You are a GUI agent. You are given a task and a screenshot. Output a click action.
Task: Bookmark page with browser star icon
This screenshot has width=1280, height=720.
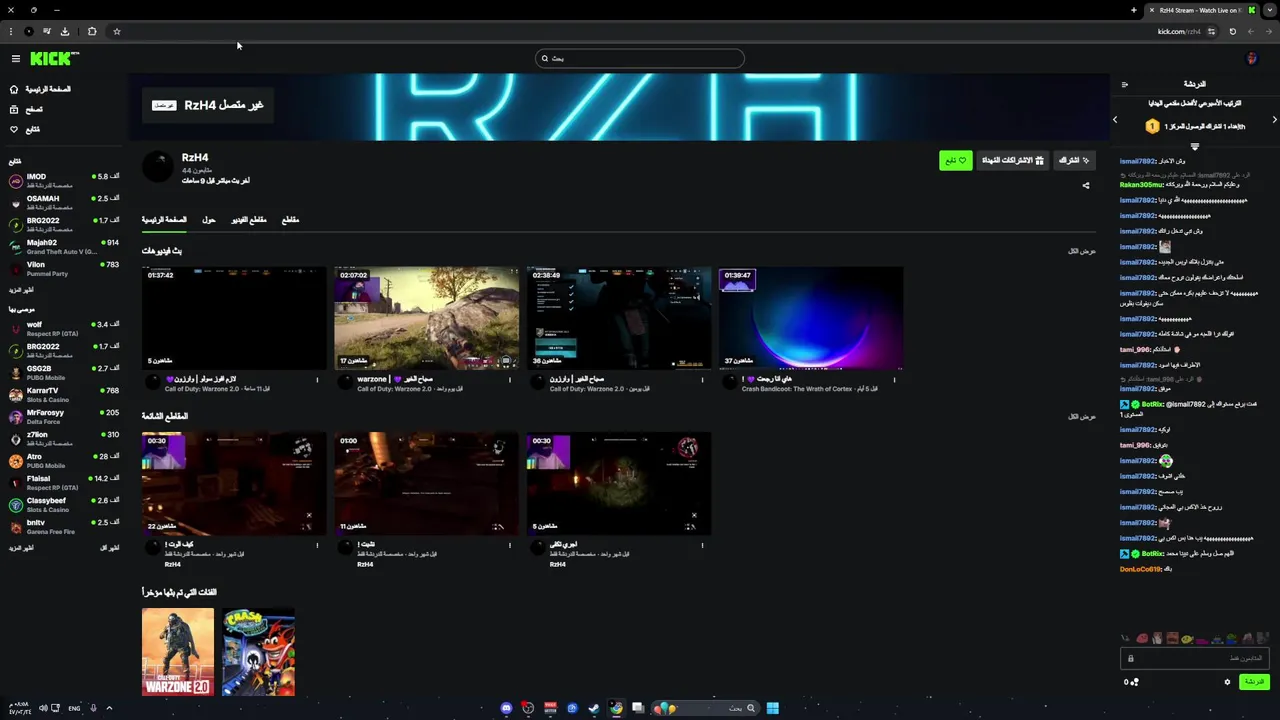coord(117,31)
